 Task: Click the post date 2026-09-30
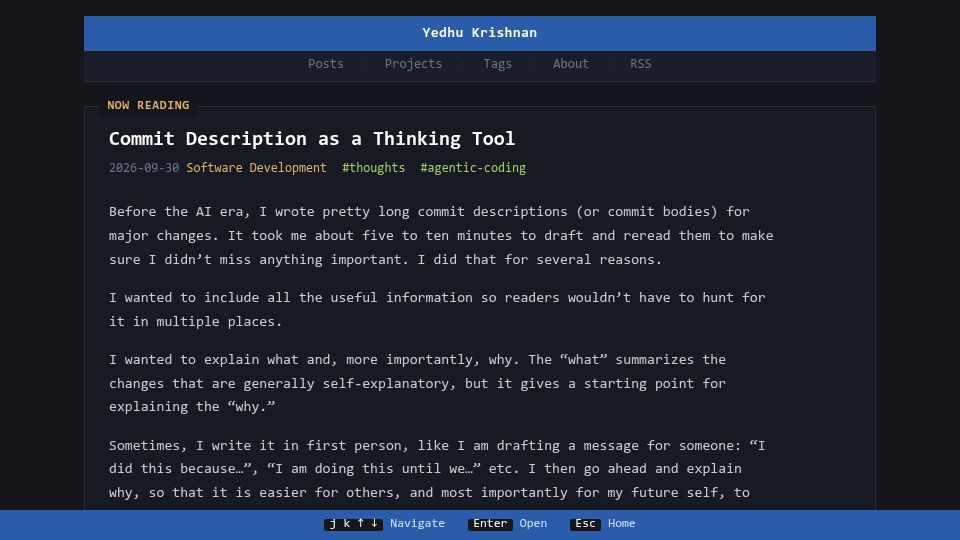pos(144,168)
